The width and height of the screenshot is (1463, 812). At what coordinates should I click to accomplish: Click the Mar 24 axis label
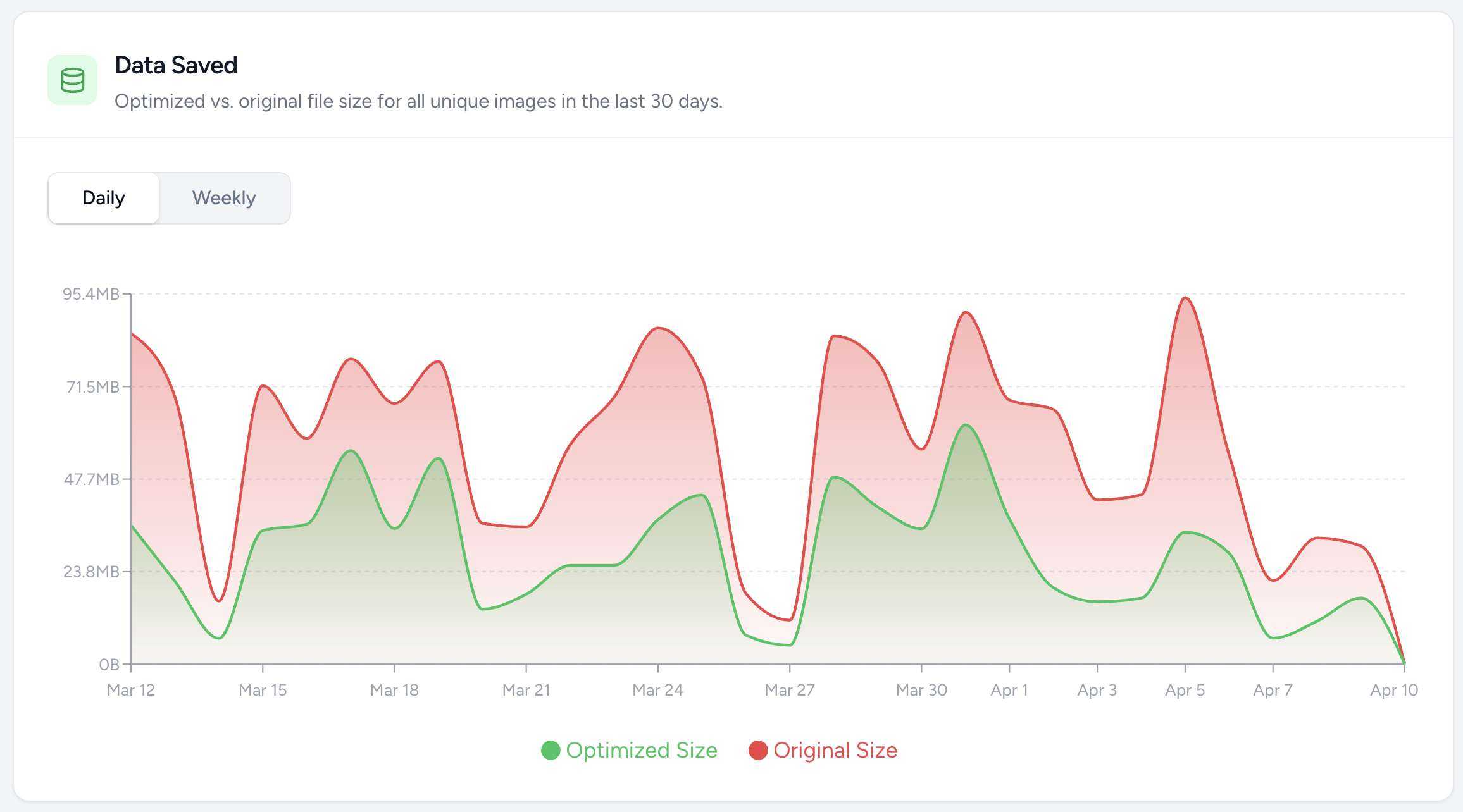point(658,690)
